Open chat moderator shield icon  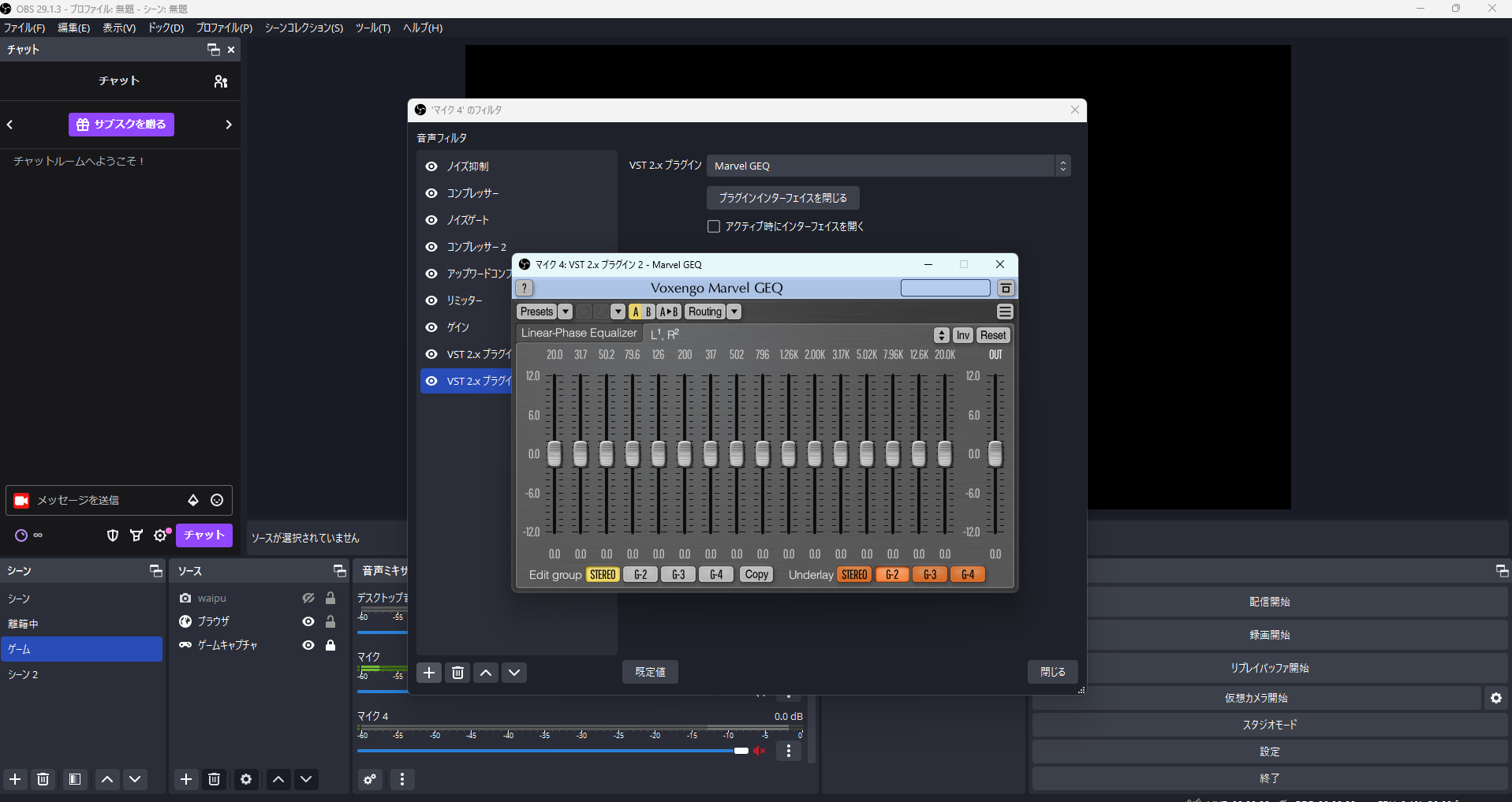click(113, 535)
